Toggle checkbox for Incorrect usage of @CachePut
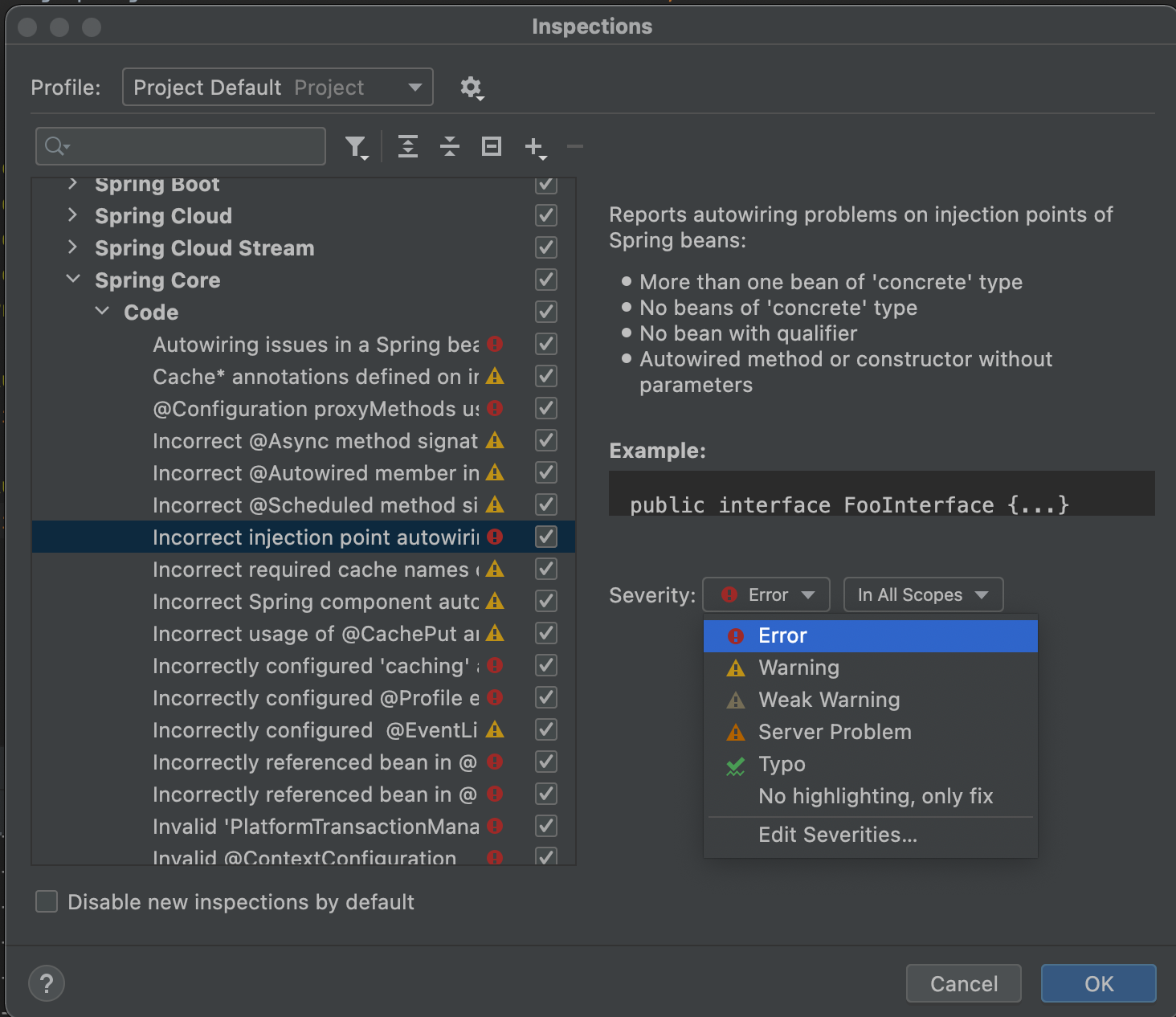This screenshot has width=1176, height=1017. tap(546, 633)
